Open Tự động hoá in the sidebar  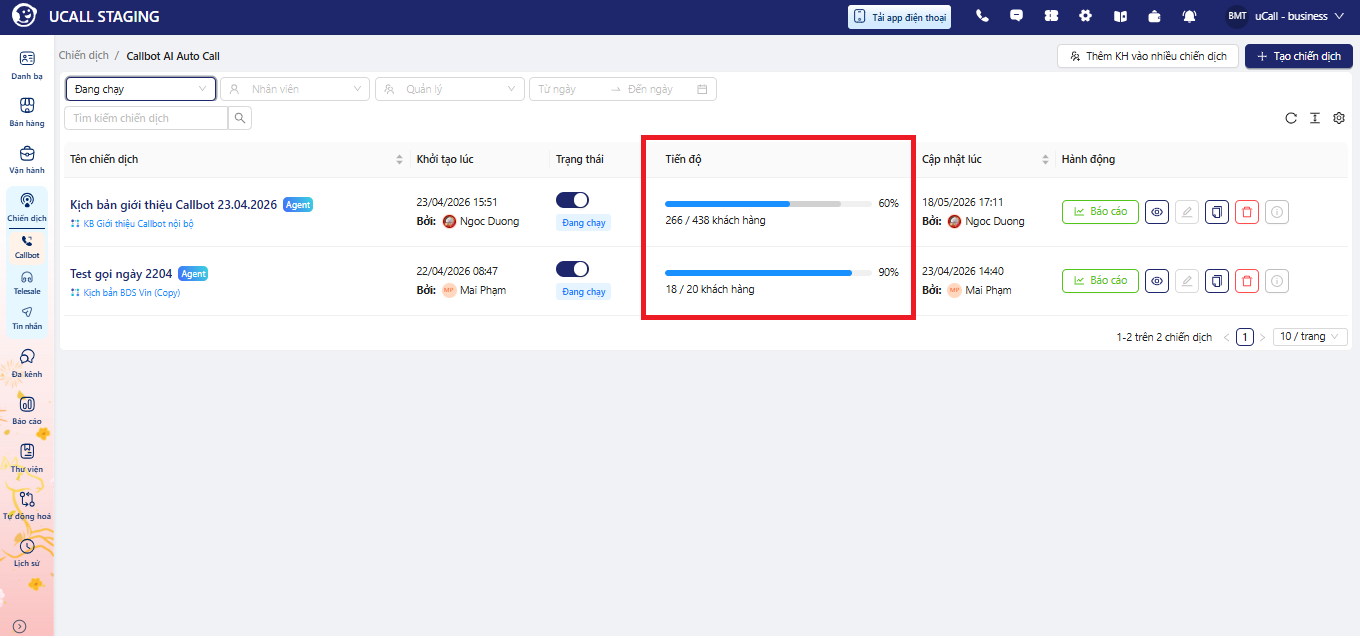click(27, 505)
